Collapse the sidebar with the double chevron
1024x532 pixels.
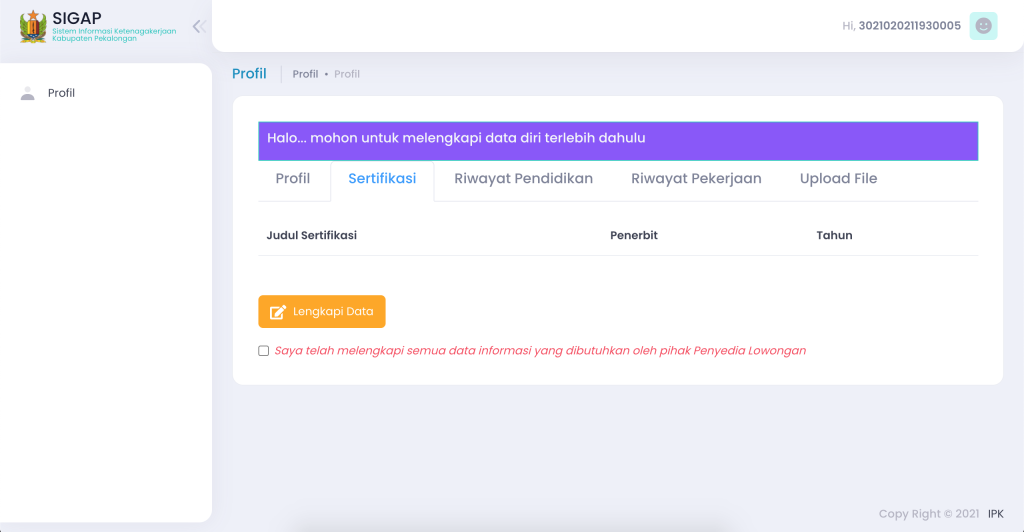199,26
